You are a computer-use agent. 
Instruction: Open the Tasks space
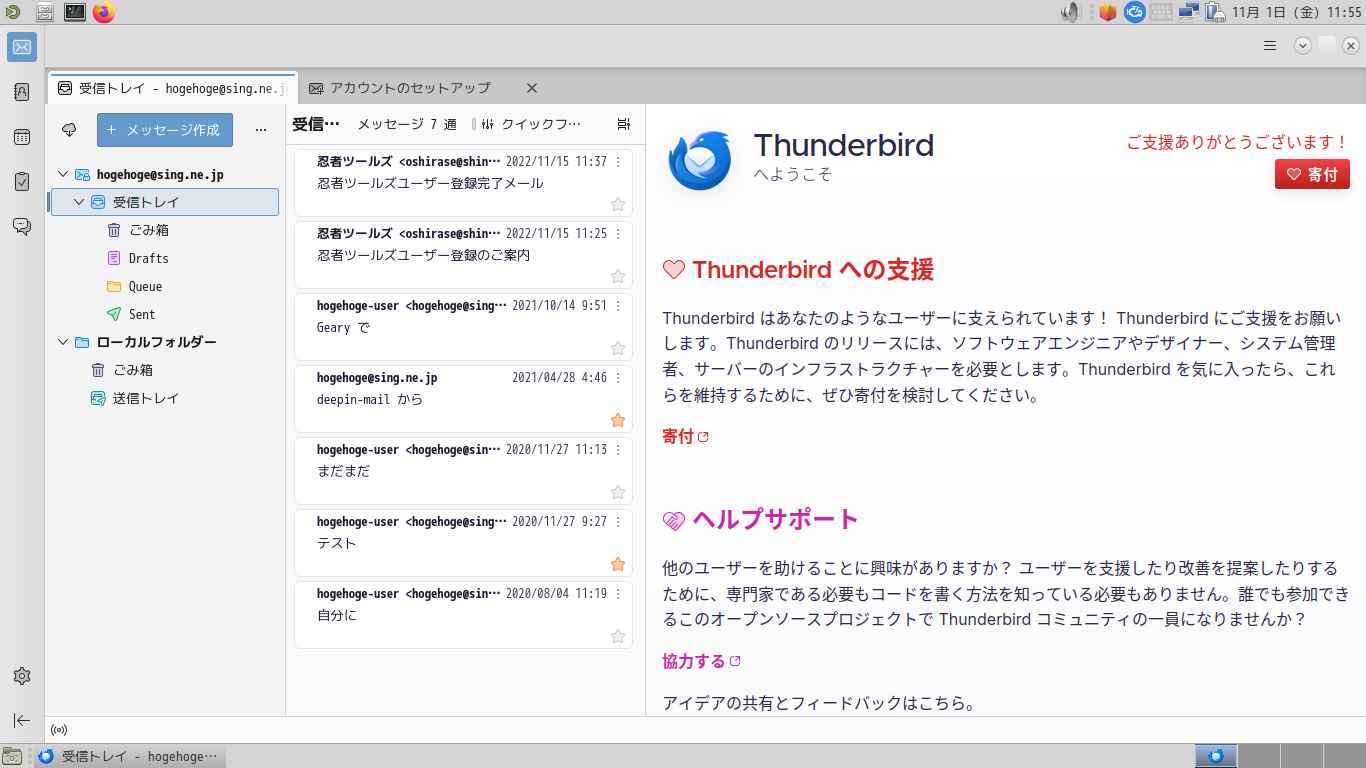22,182
